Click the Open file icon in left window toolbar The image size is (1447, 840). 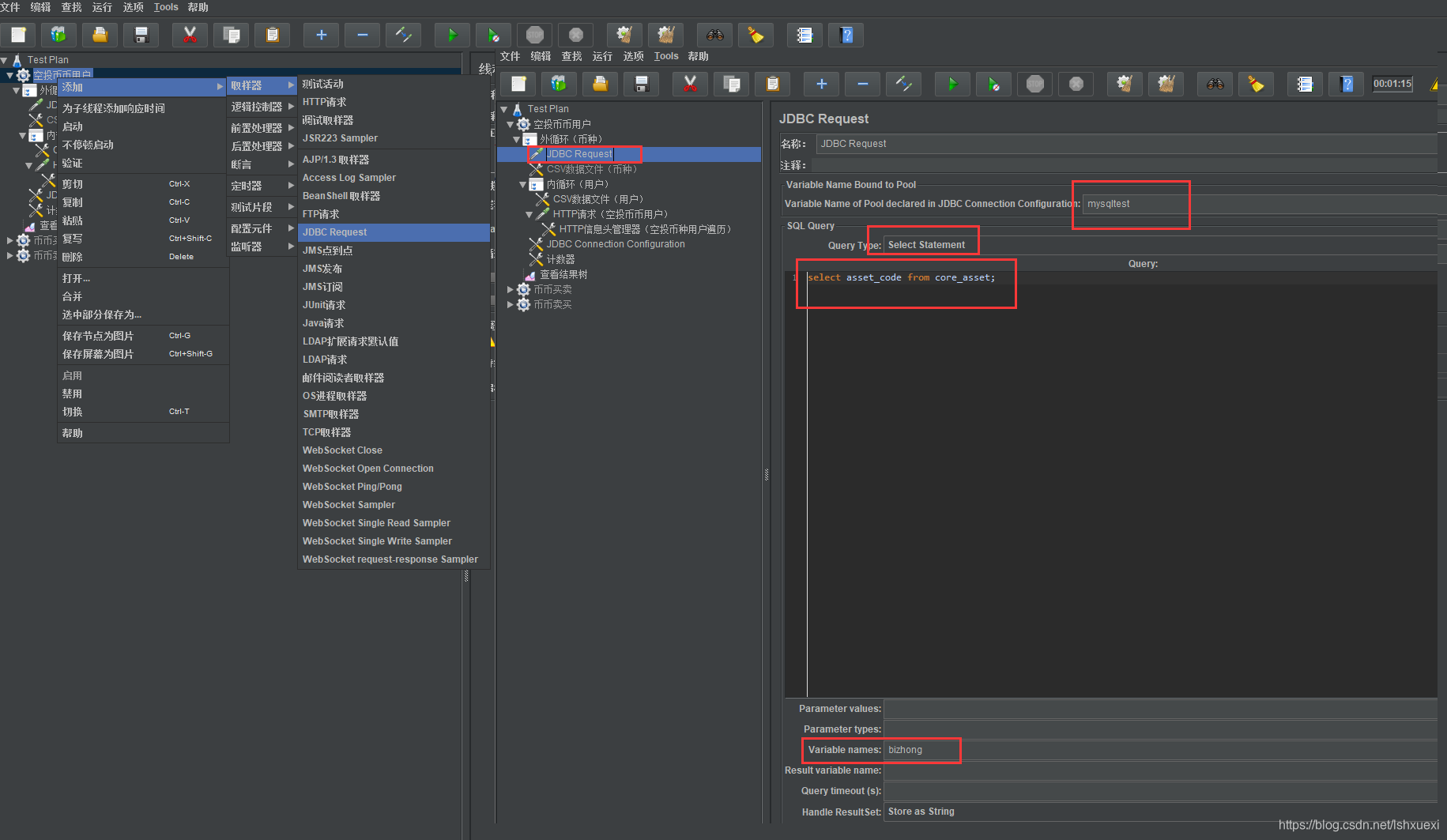(100, 35)
